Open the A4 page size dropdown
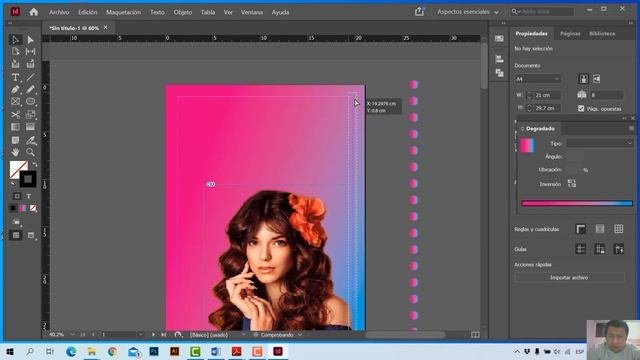Screen dimensions: 640x360 538,79
